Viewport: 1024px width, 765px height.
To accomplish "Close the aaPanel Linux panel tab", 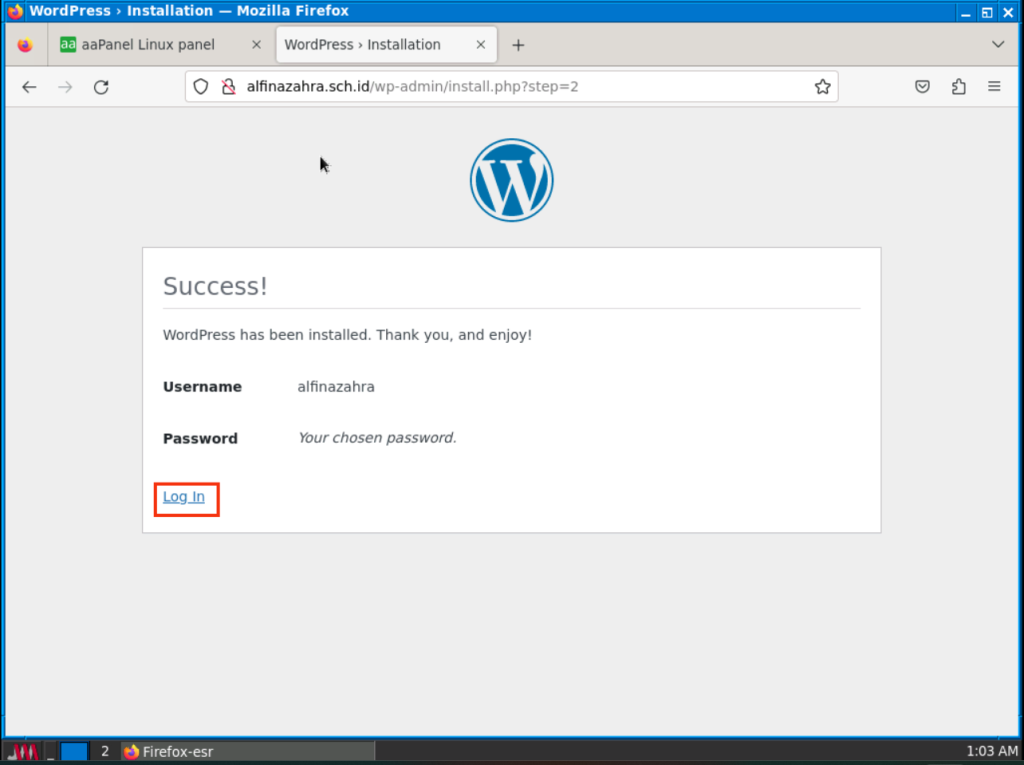I will [x=256, y=45].
